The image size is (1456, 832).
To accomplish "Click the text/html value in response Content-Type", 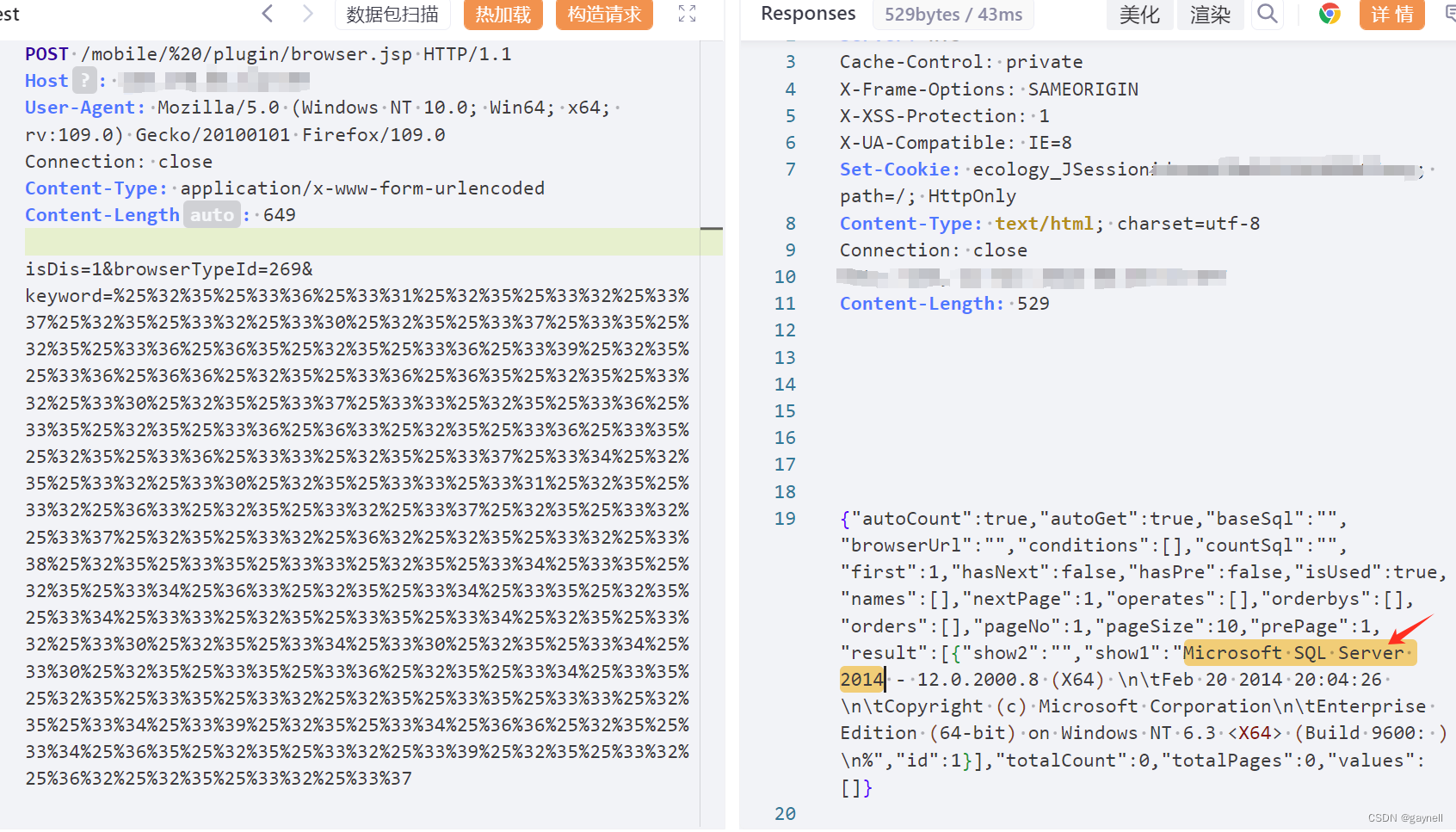I will tap(1044, 224).
